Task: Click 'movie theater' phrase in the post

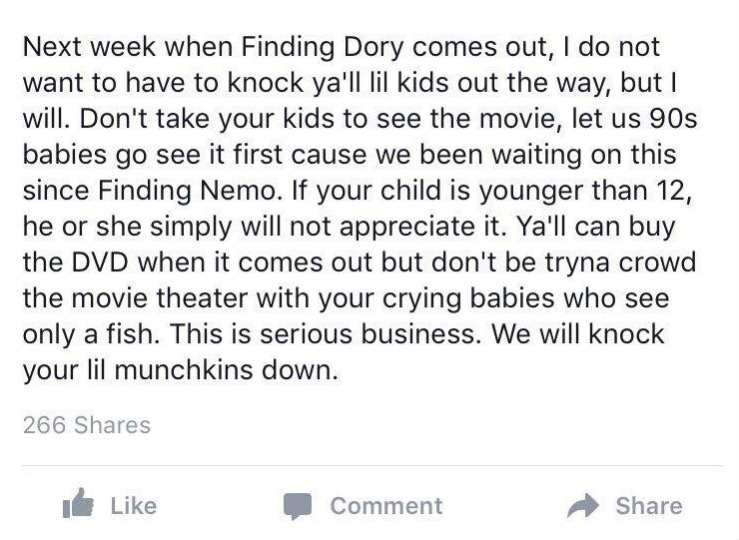Action: pos(159,298)
